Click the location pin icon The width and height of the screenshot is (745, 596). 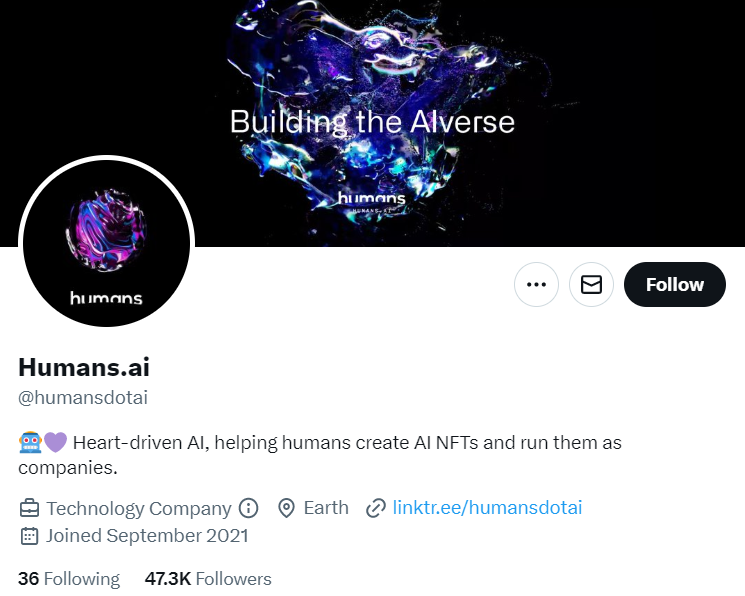(286, 508)
